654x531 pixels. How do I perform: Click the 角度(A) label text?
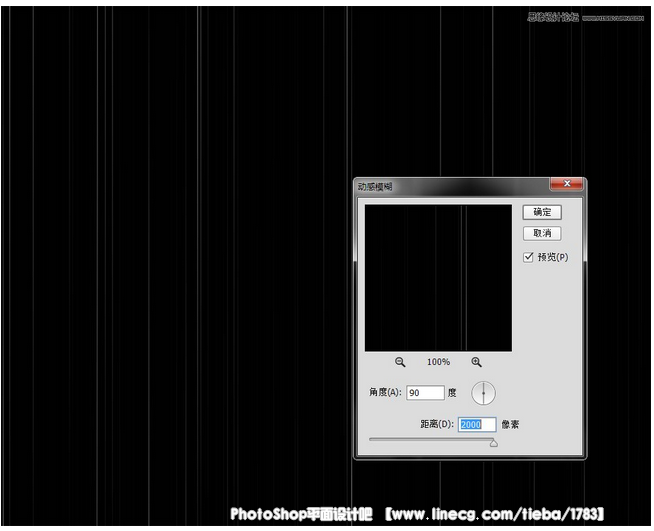tap(385, 393)
